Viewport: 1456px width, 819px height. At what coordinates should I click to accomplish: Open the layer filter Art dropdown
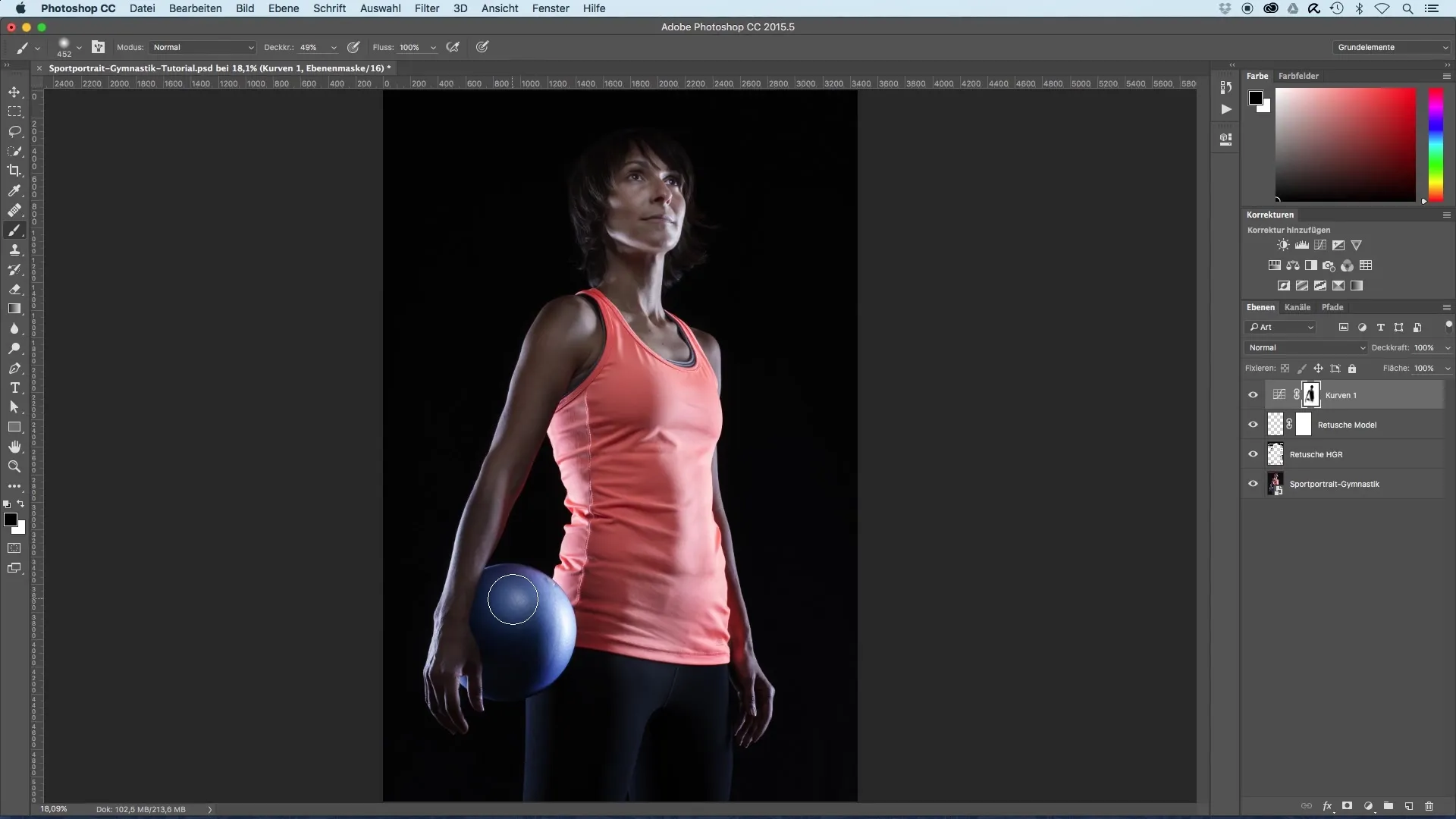[1281, 327]
